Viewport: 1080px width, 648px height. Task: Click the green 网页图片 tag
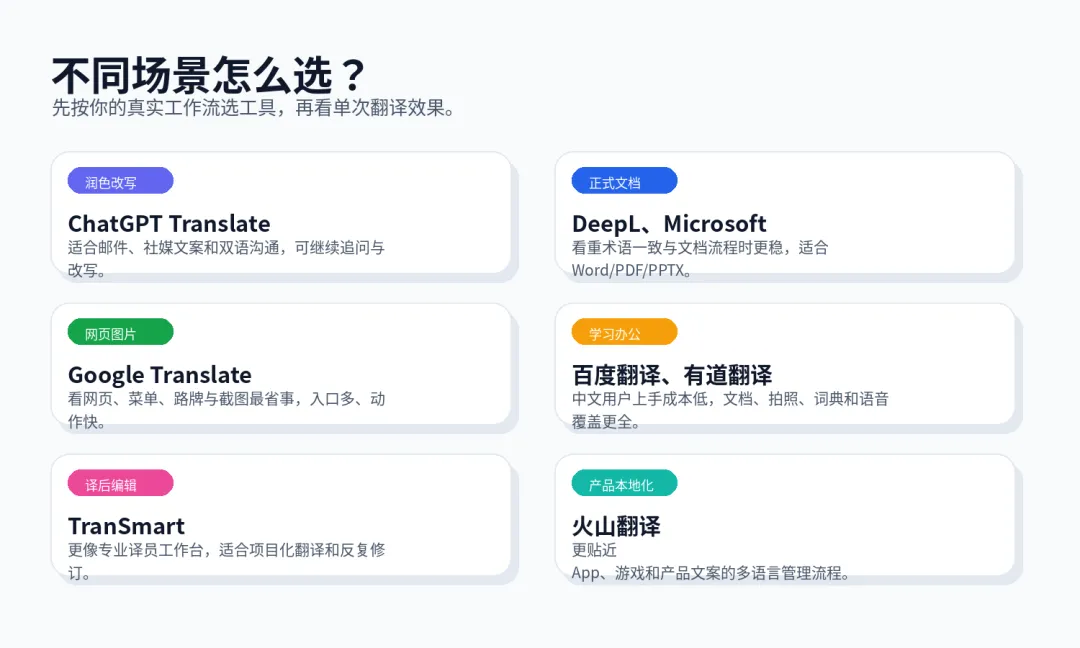click(120, 332)
